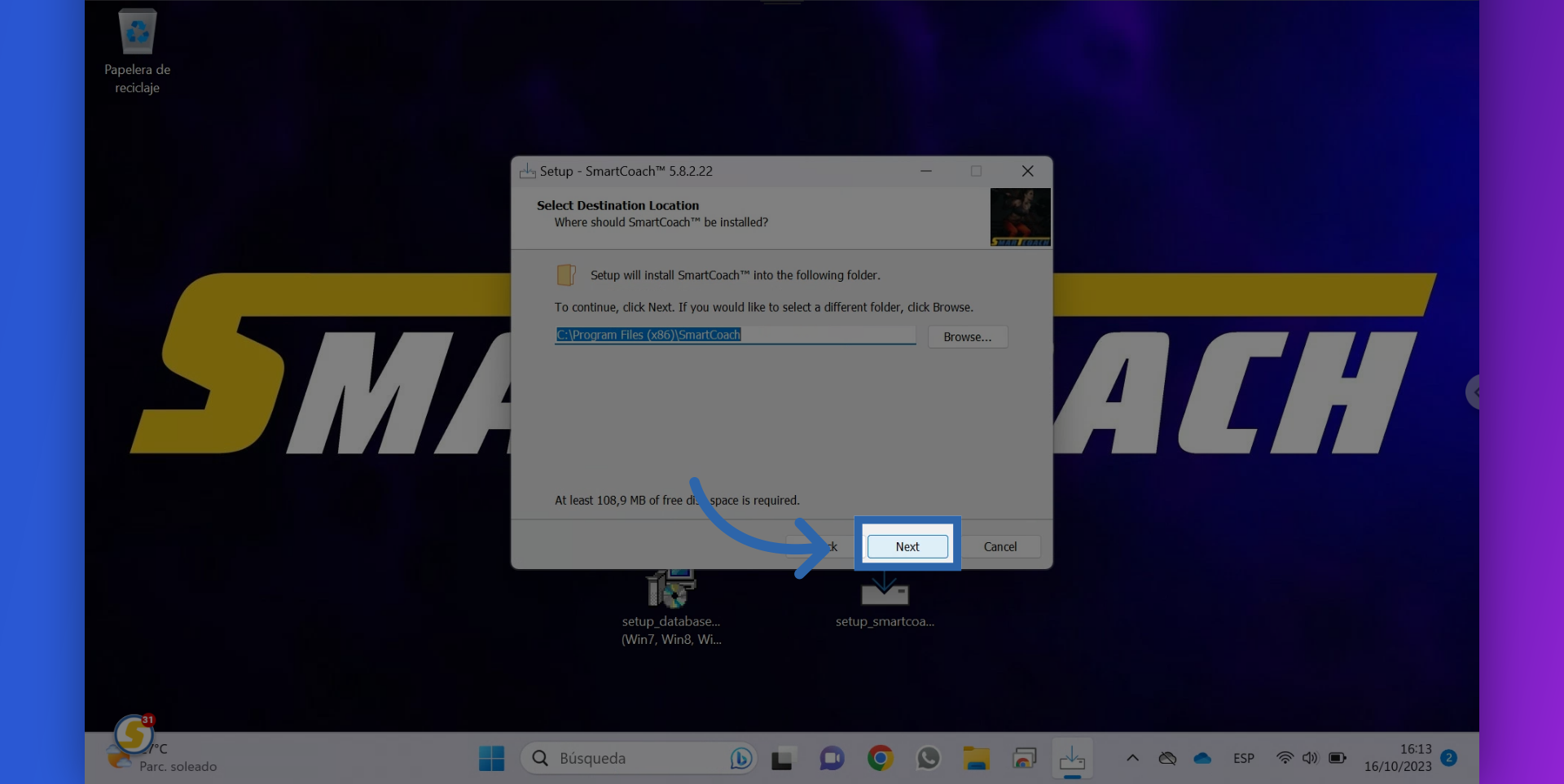
Task: Minimize the Setup SmartCoach window
Action: point(926,171)
